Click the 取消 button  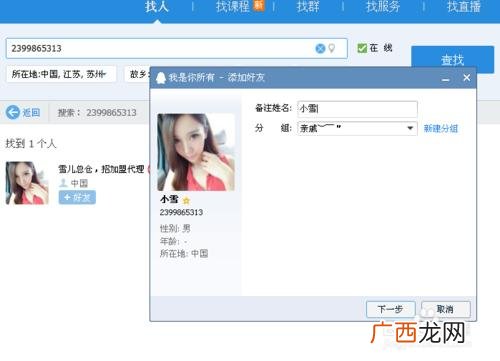click(446, 309)
